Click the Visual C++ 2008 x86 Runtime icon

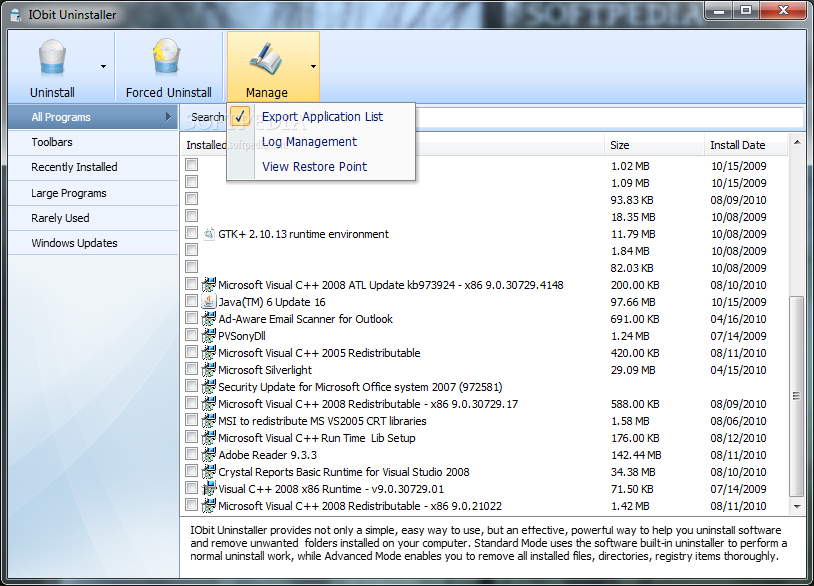click(x=209, y=489)
